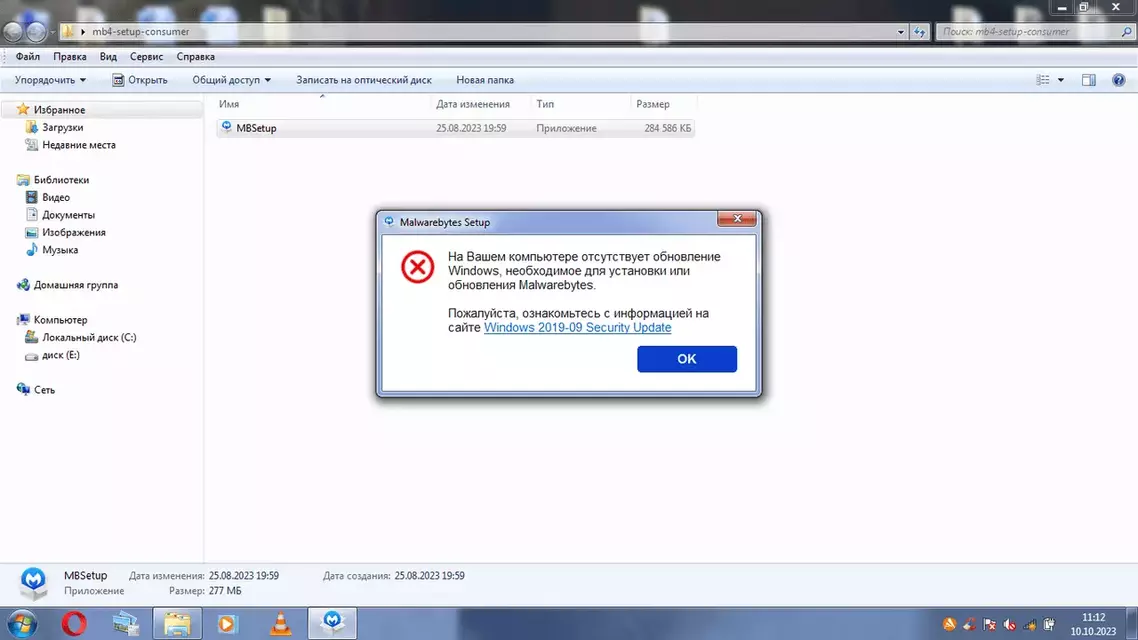Open Explorer help question-mark icon
This screenshot has width=1138, height=640.
coord(1118,80)
